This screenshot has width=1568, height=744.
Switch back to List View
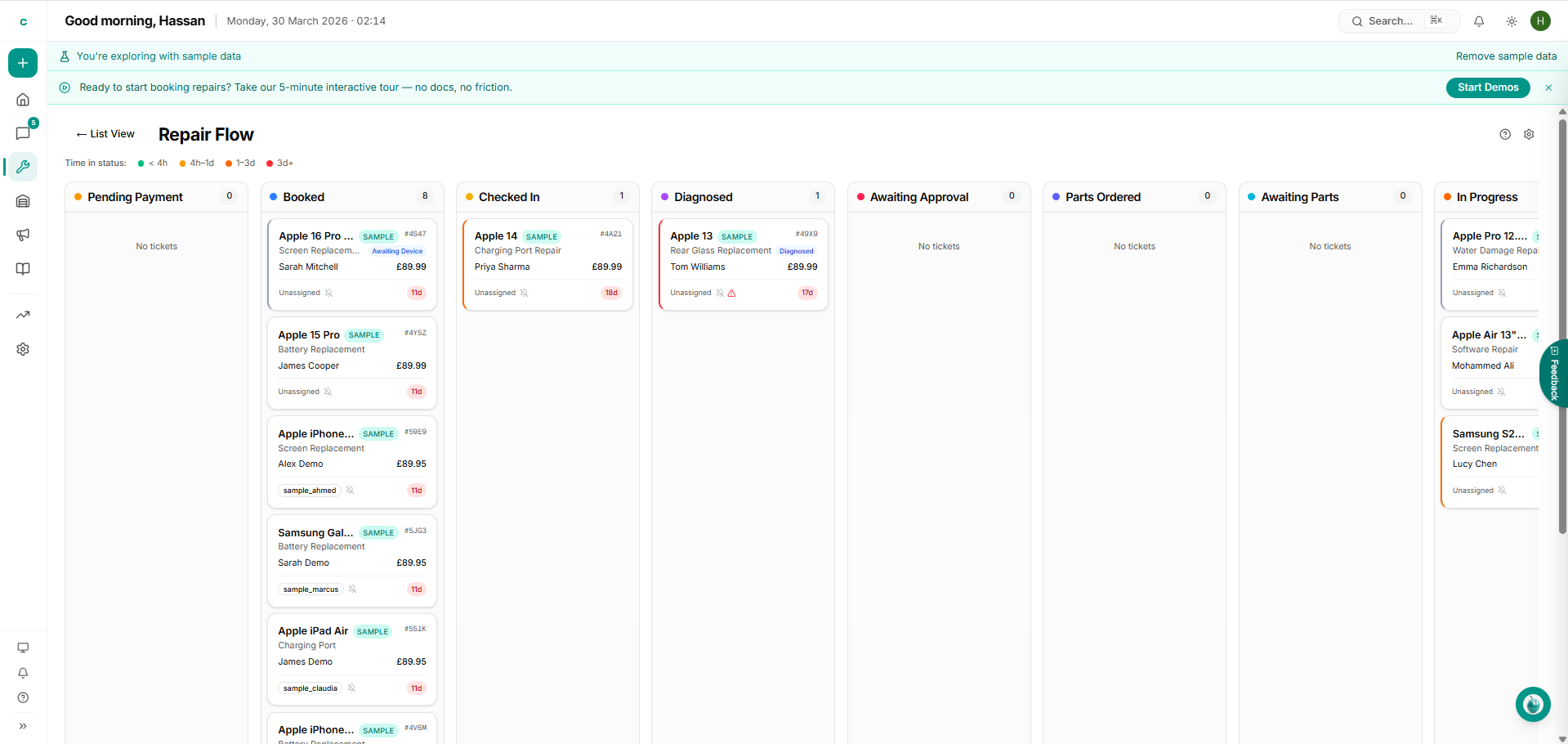[x=105, y=134]
